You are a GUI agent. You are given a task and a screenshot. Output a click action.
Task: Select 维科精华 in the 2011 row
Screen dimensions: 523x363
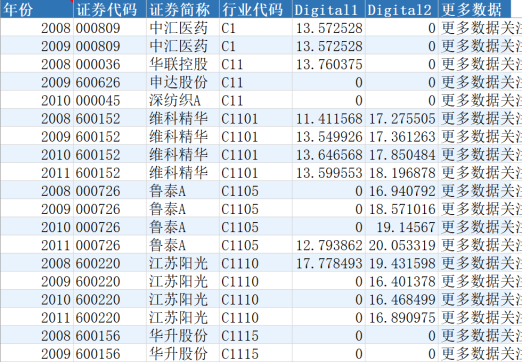pyautogui.click(x=183, y=172)
